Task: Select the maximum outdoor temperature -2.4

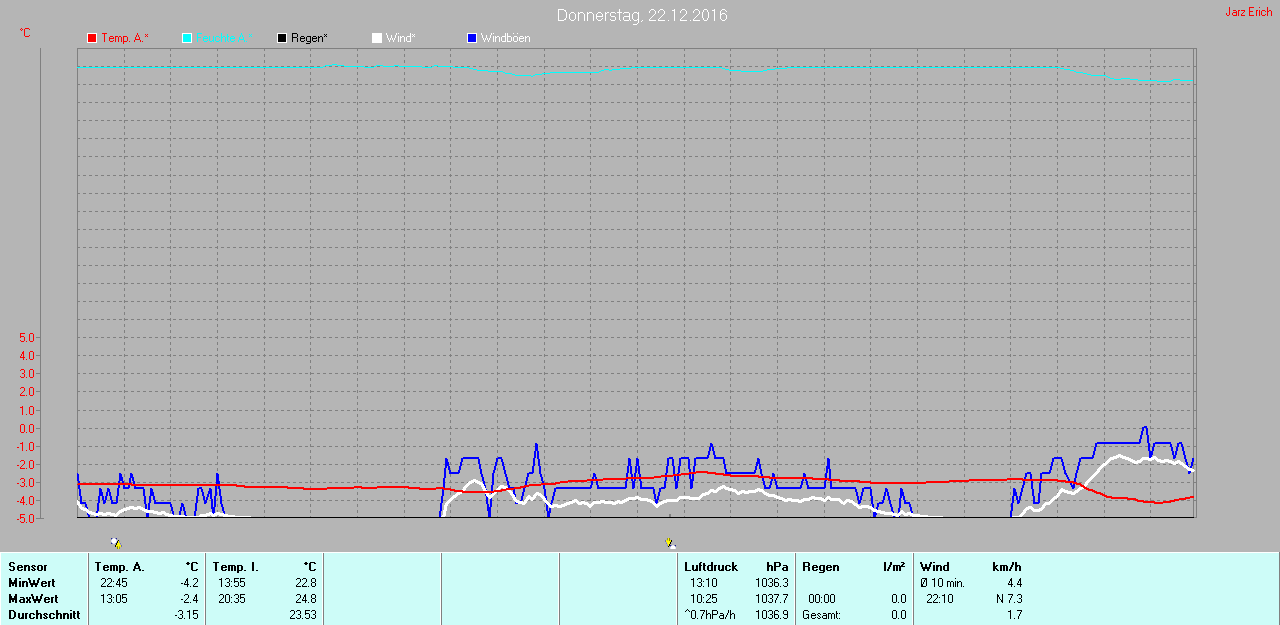Action: click(x=187, y=599)
